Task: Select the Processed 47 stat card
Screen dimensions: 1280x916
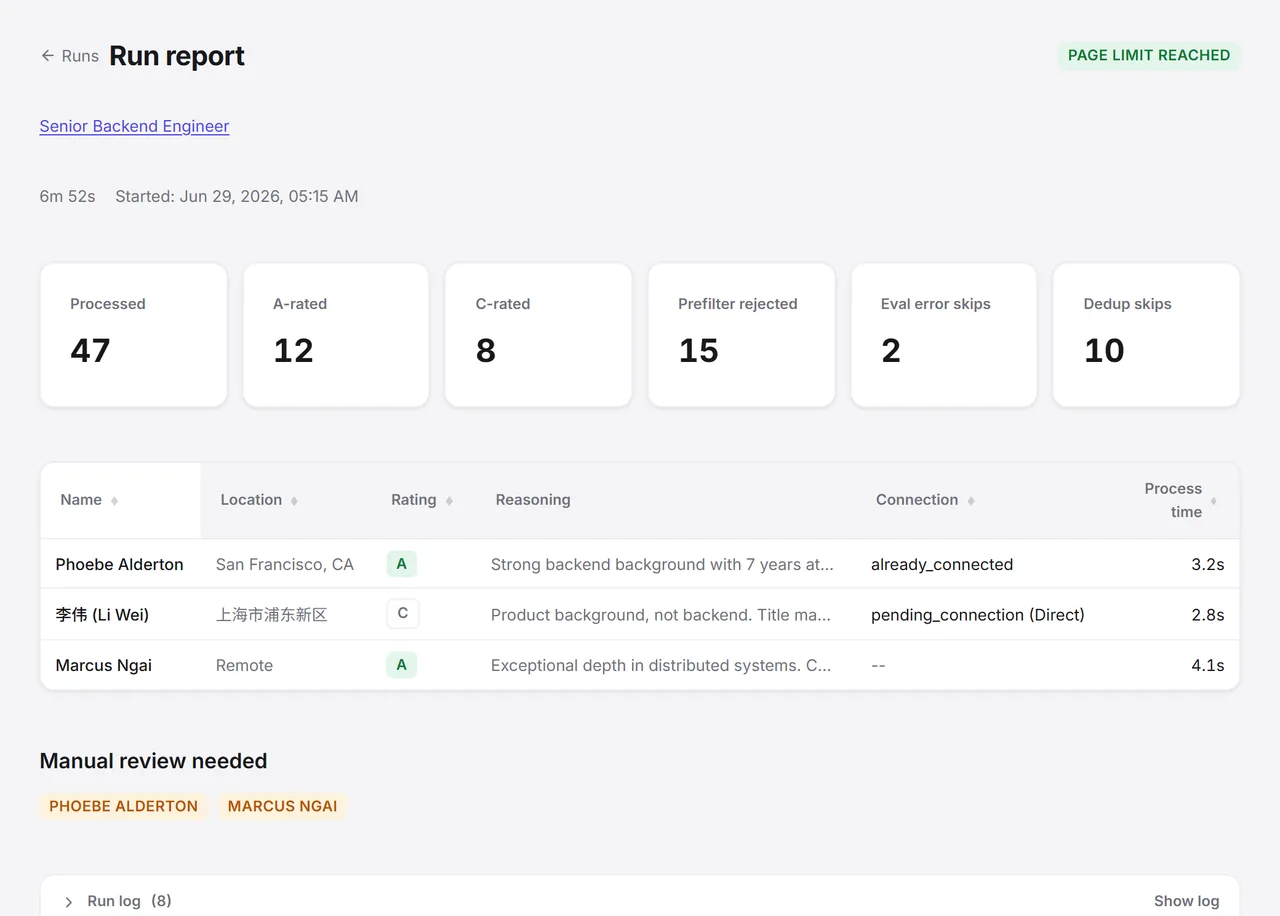Action: [134, 335]
